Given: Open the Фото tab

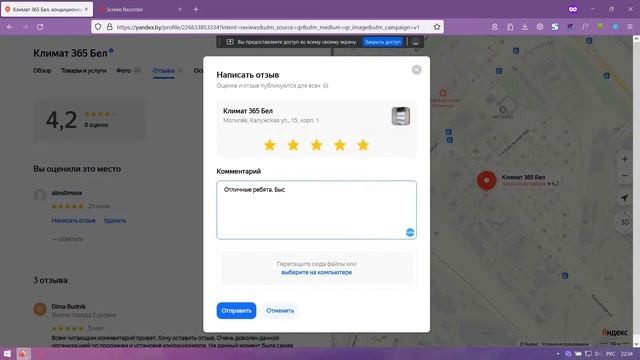Looking at the screenshot, I should click(x=123, y=71).
